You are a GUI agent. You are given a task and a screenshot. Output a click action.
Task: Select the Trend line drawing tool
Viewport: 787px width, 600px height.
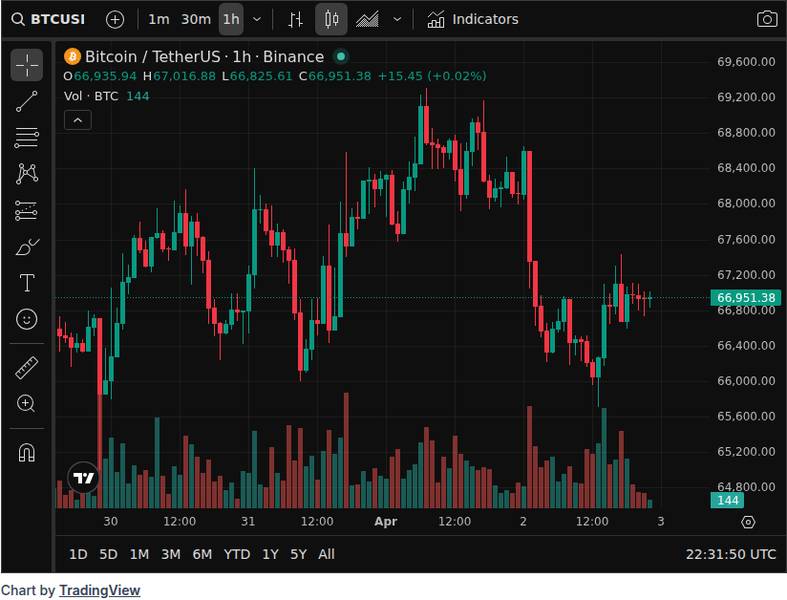point(27,101)
